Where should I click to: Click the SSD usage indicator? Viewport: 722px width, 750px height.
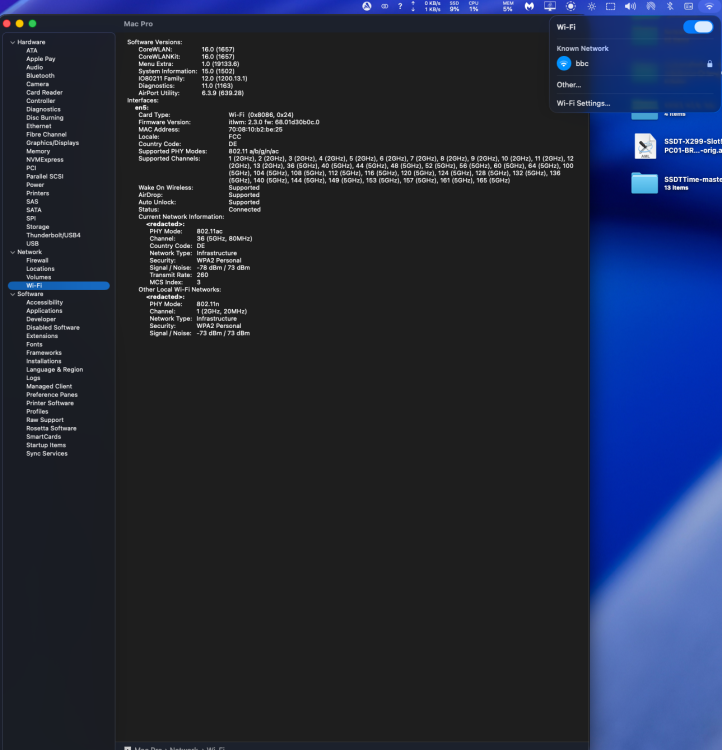[x=454, y=6]
